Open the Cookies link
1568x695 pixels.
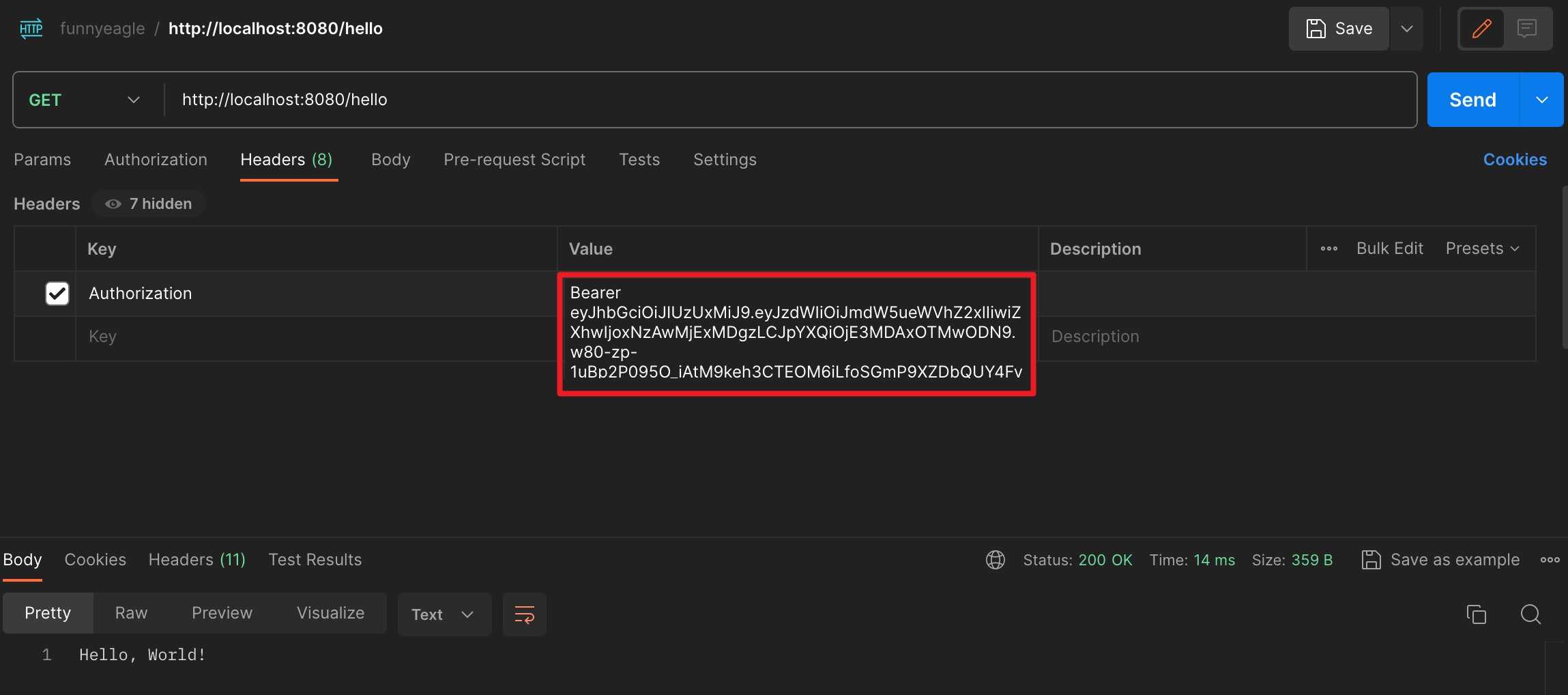(x=1514, y=160)
